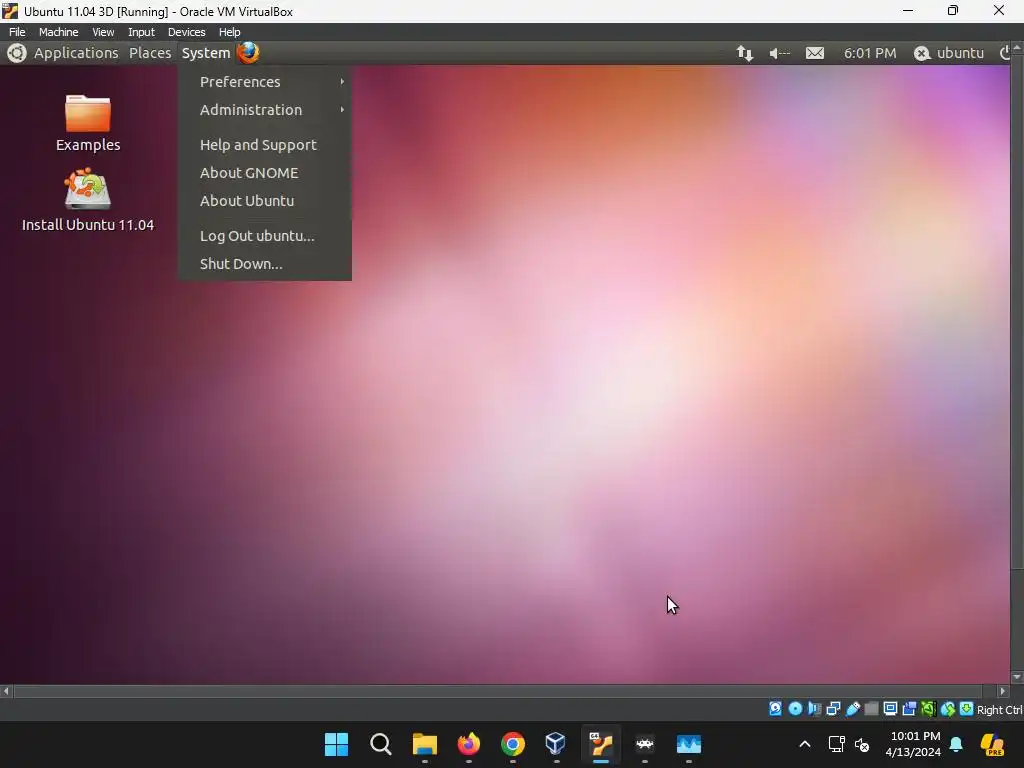Screen dimensions: 1024x768
Task: Open Firefox from the Windows taskbar
Action: click(x=468, y=744)
